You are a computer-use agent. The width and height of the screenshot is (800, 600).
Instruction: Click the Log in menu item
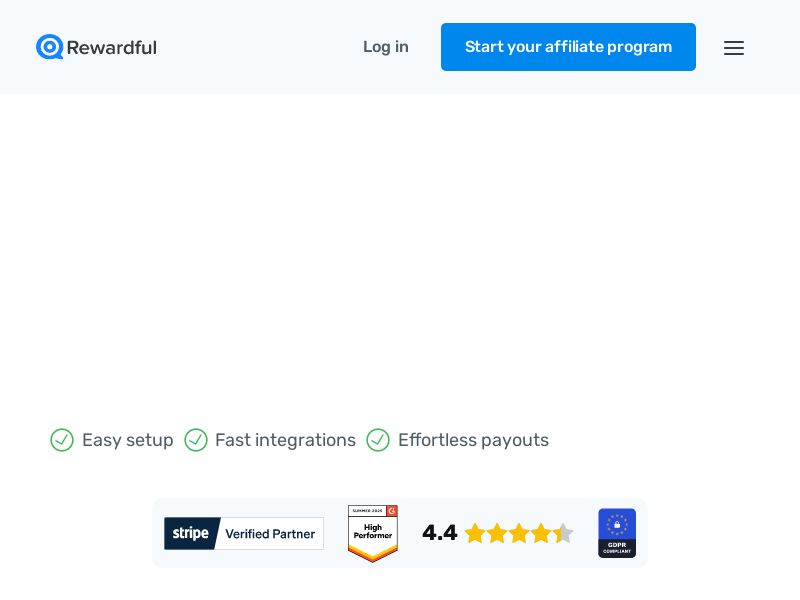(386, 47)
